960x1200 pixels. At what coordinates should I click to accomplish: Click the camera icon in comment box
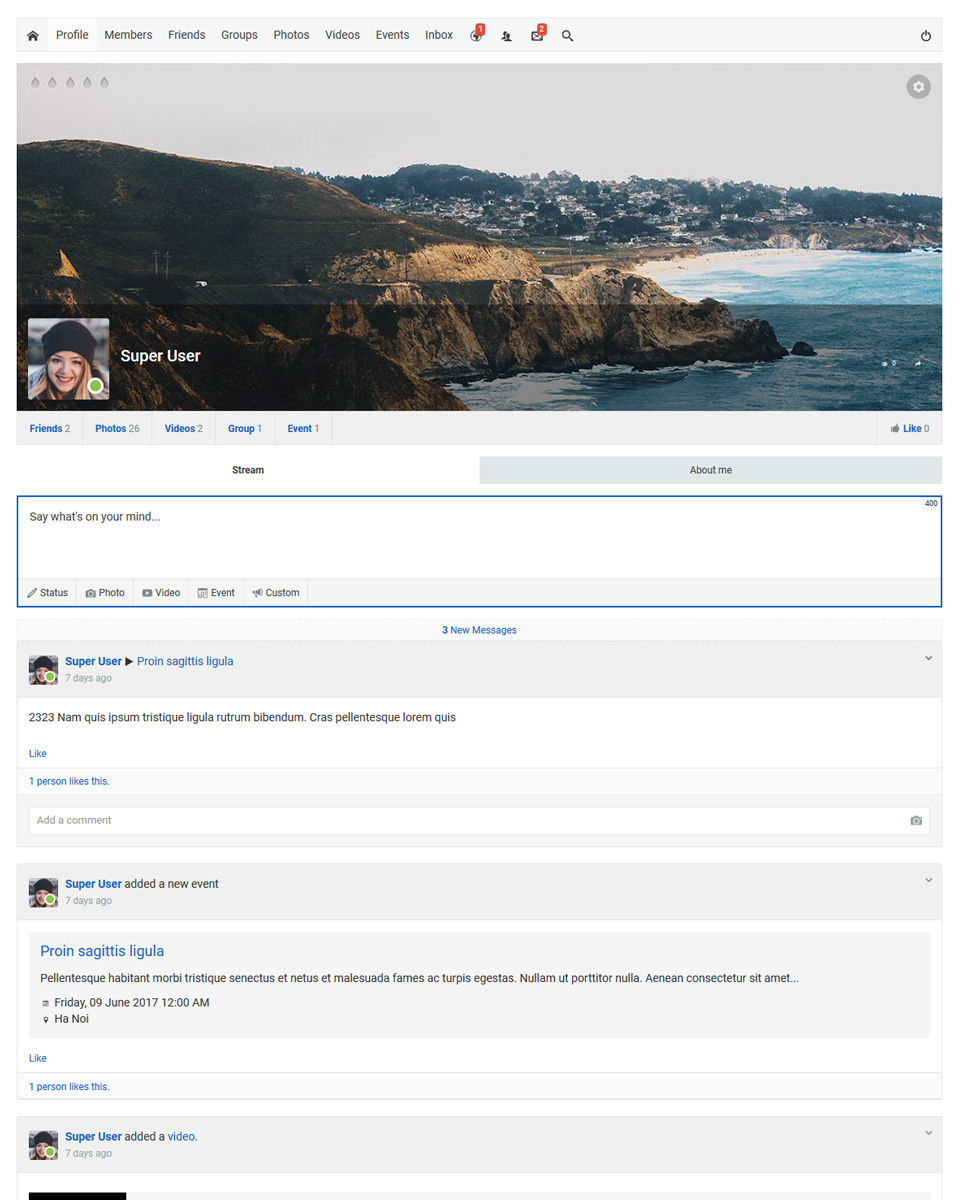click(916, 821)
